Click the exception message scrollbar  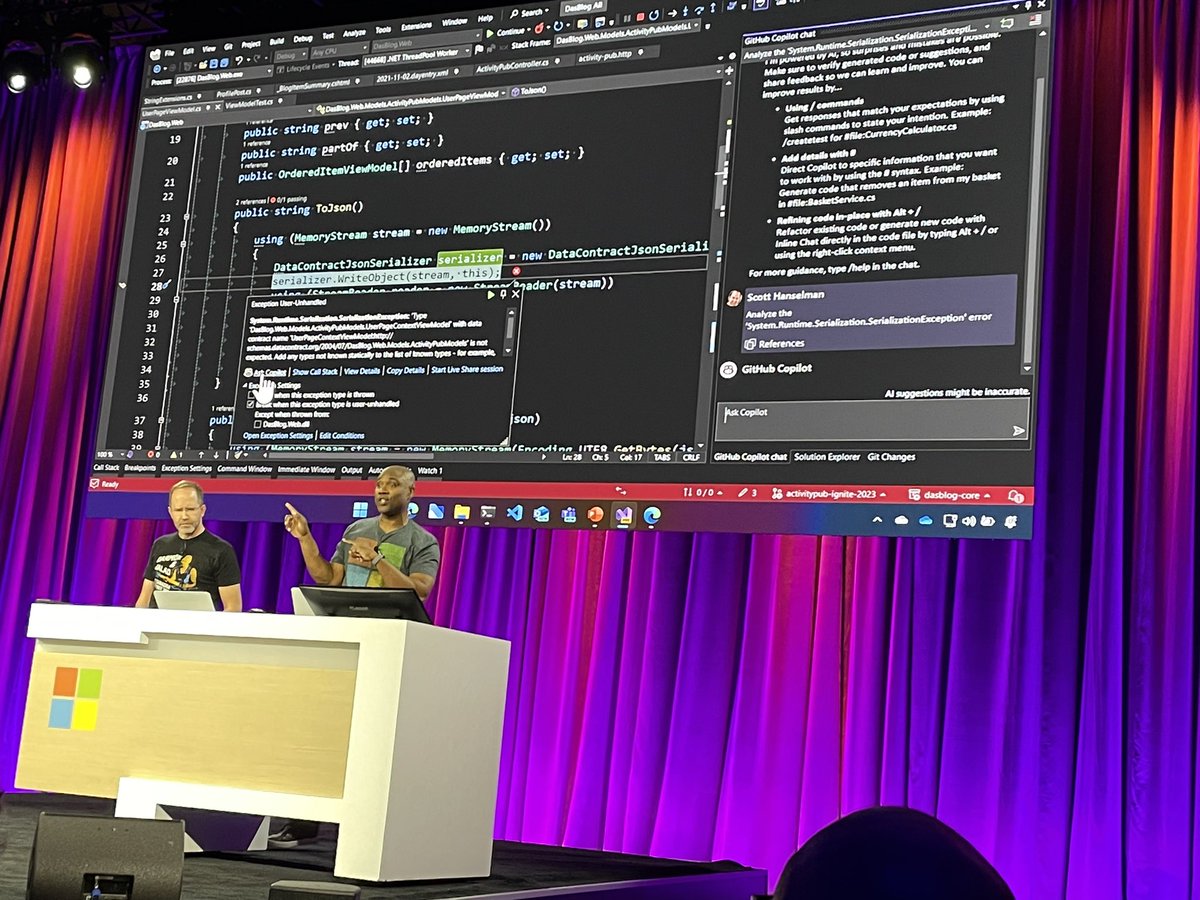point(510,331)
